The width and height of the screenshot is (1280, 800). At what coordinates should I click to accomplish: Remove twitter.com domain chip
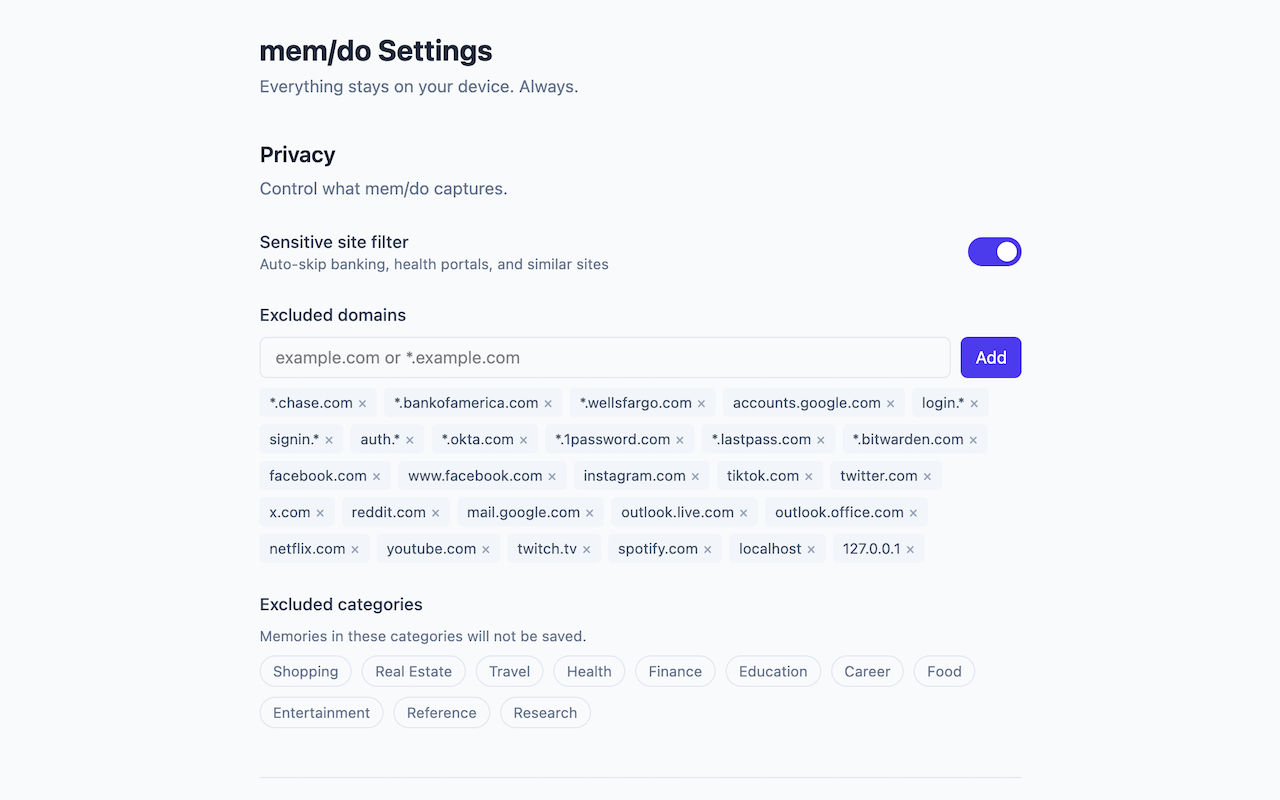(x=926, y=475)
